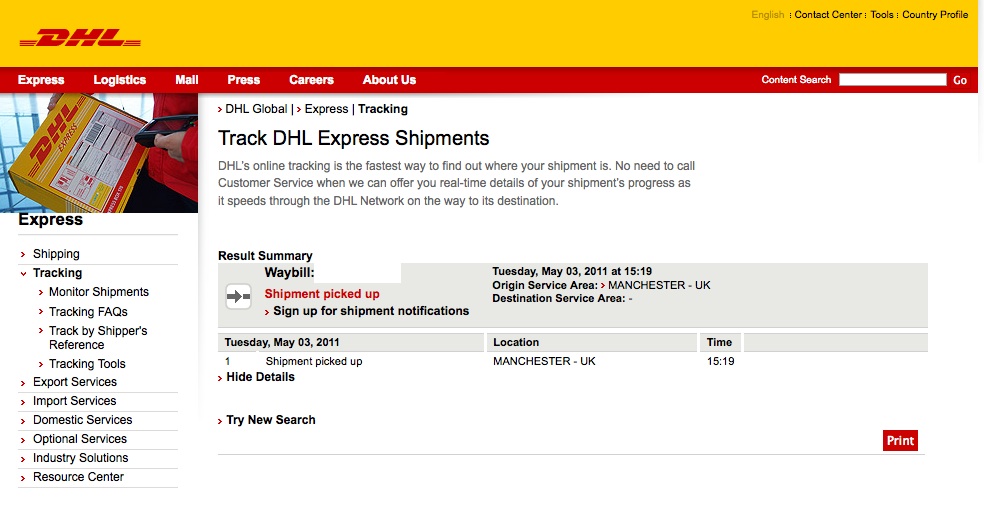Open Tracking FAQs link
This screenshot has height=509, width=984.
(88, 312)
